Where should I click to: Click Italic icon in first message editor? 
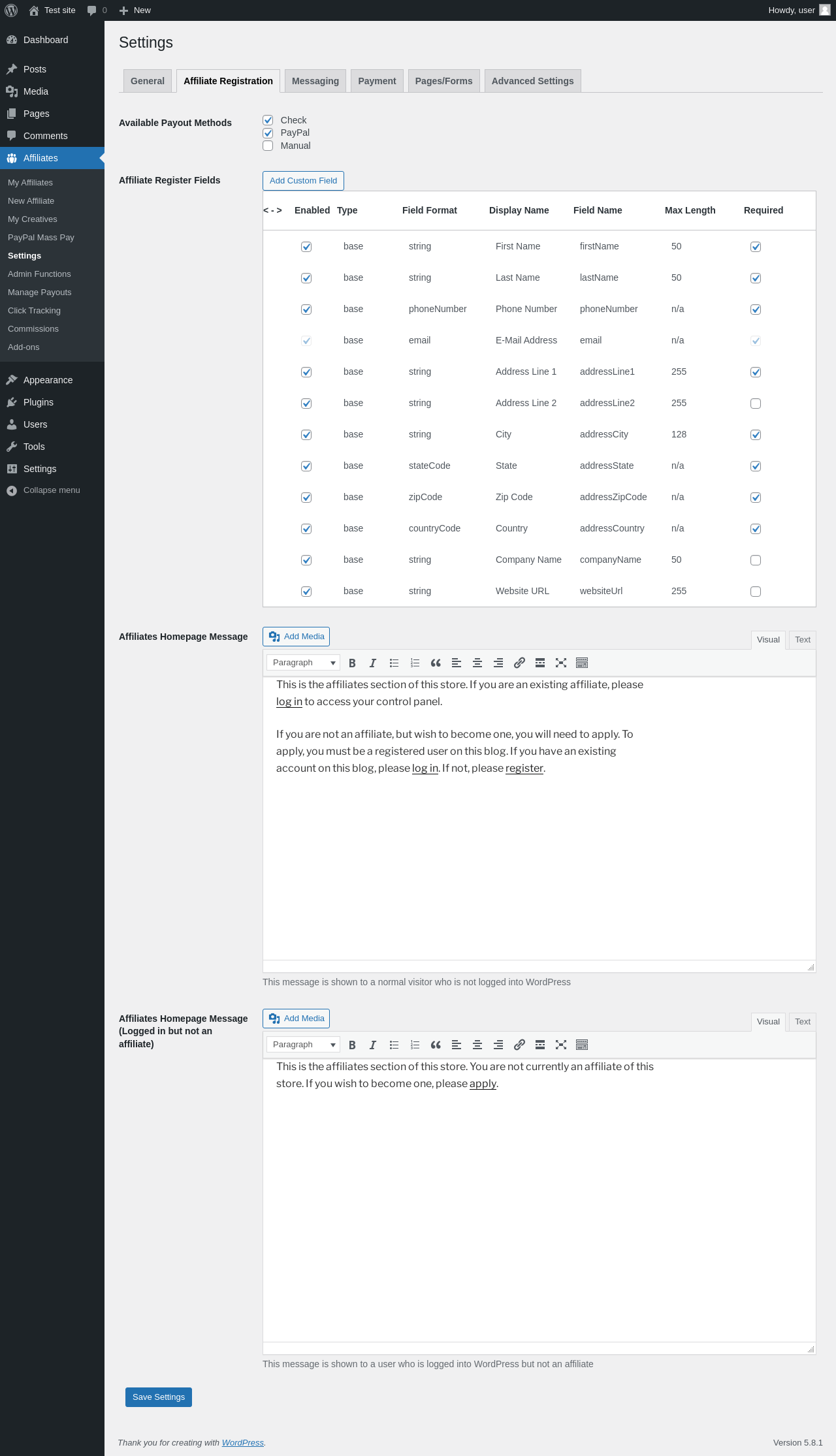coord(373,663)
